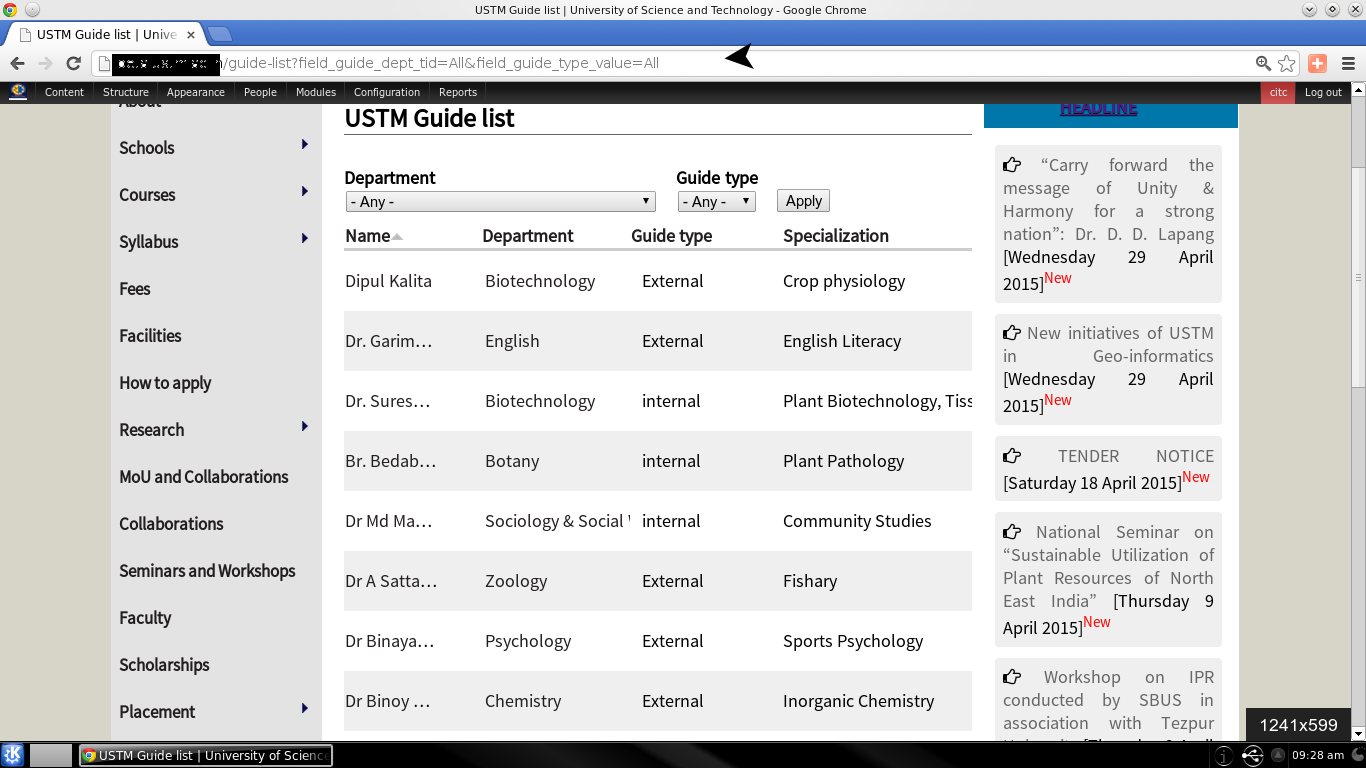
Task: Open the Modules admin menu
Action: coord(316,92)
